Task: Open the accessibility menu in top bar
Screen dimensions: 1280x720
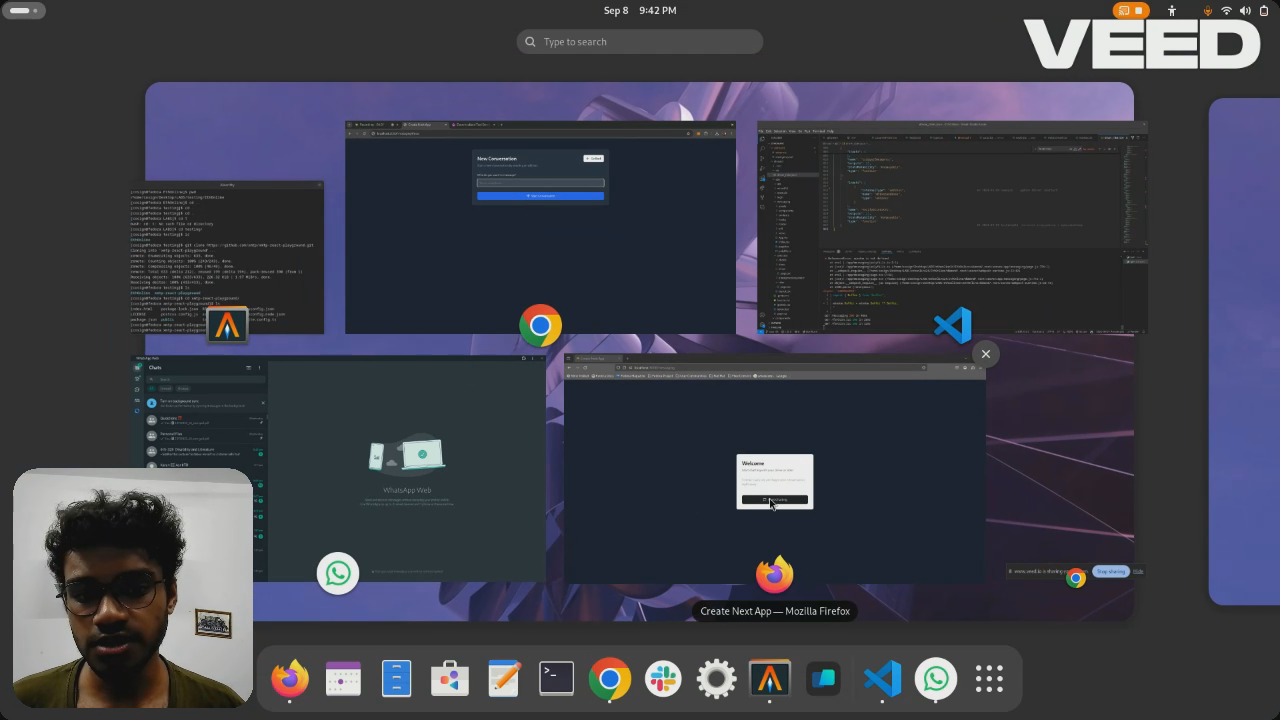Action: click(x=1172, y=10)
